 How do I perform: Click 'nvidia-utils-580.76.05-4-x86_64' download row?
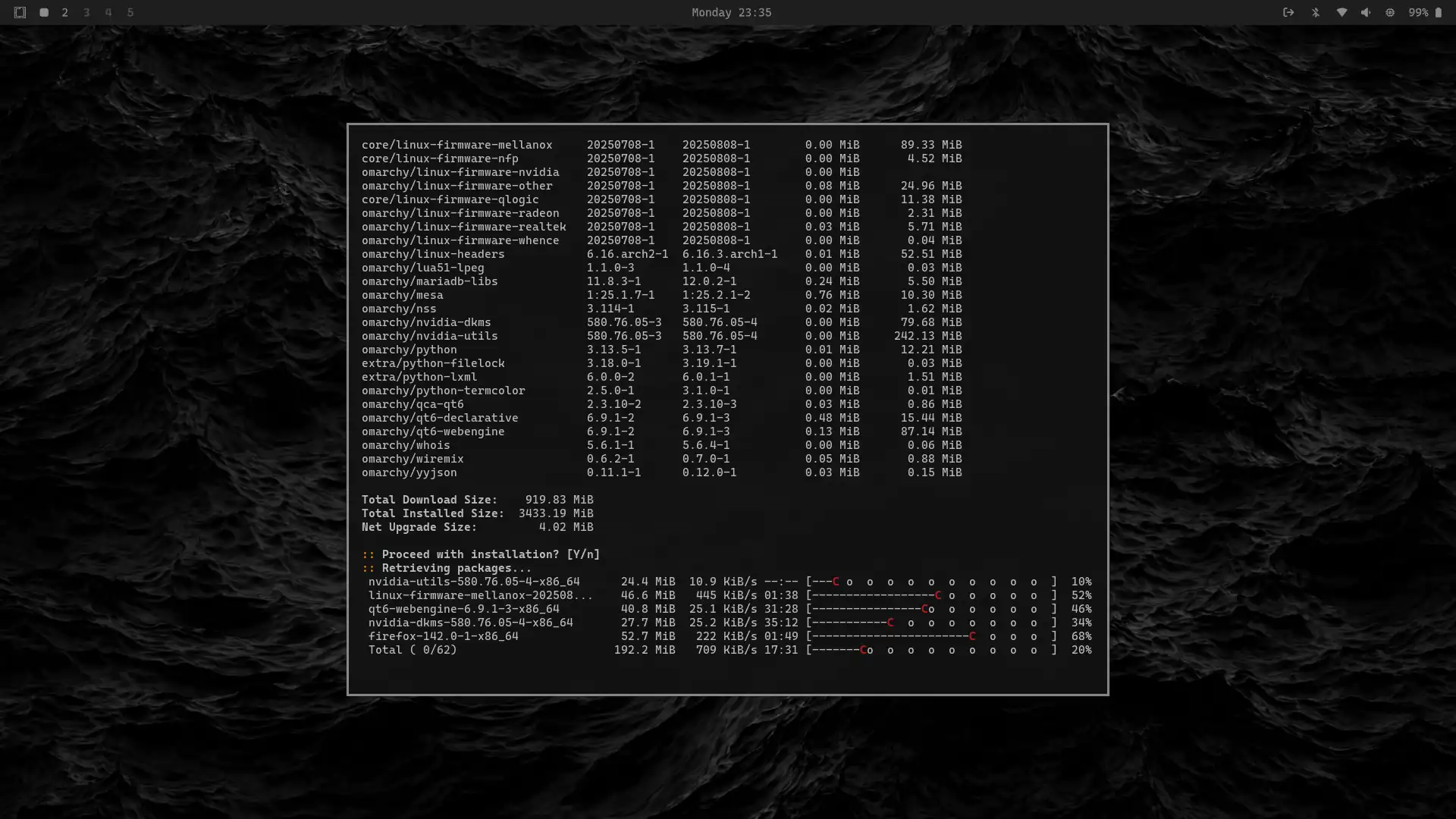730,582
